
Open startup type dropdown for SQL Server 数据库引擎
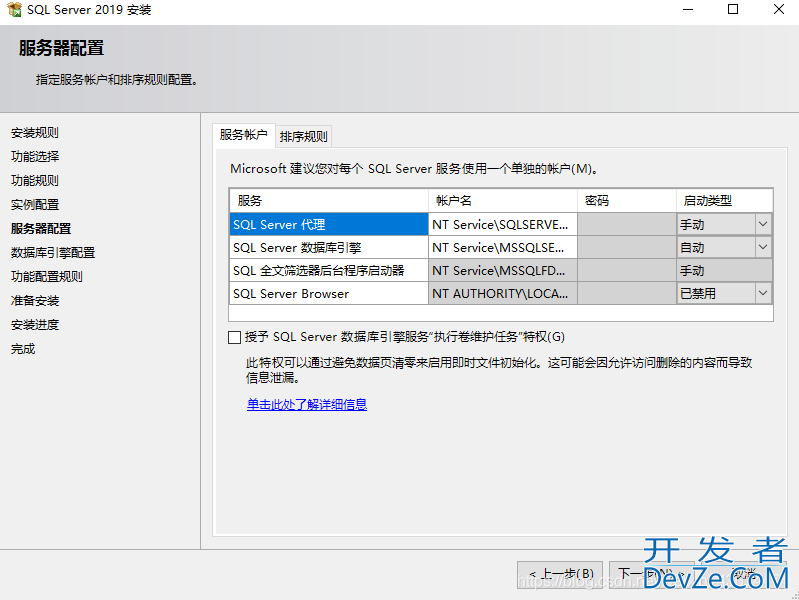point(762,247)
